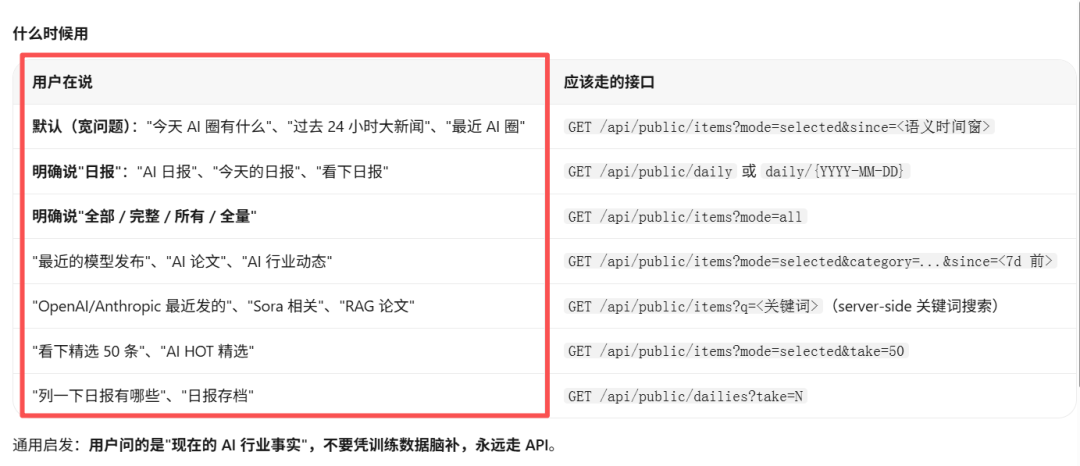Click the 明确说"全部 / 完整 / 所有 / 全量" cell
The width and height of the screenshot is (1080, 466).
[145, 217]
